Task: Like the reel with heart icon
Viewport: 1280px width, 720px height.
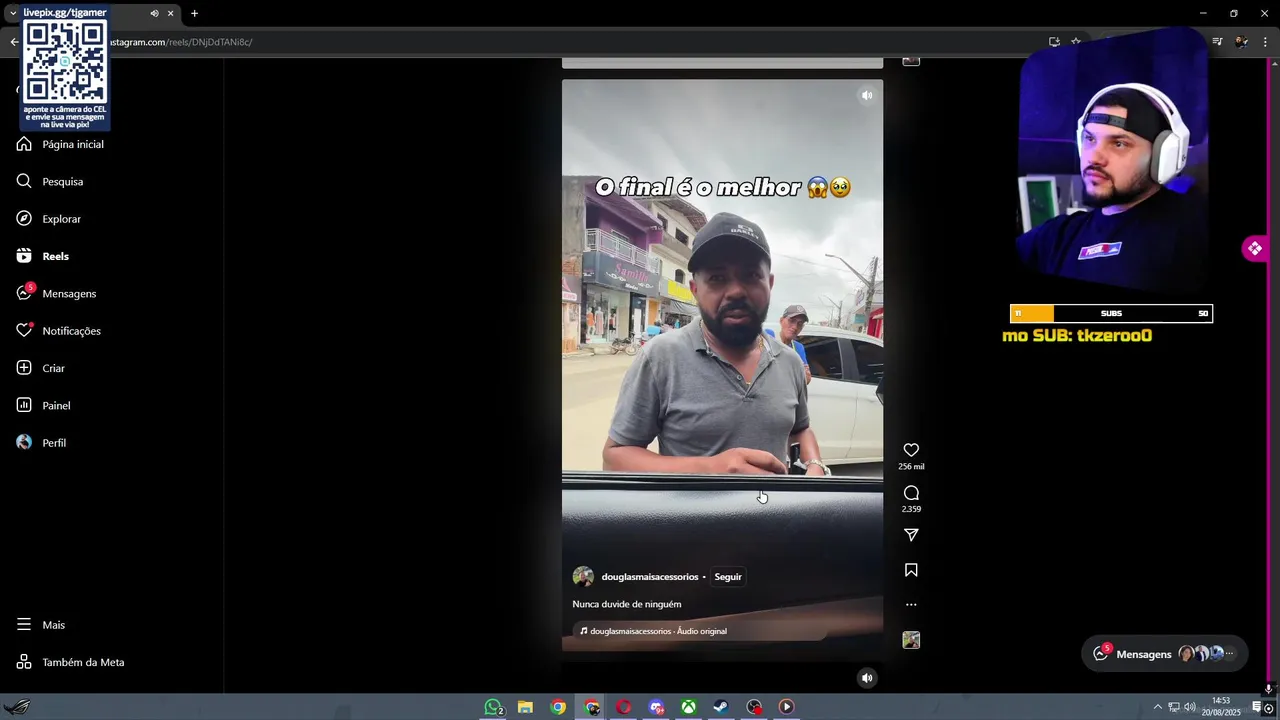Action: coord(911,450)
